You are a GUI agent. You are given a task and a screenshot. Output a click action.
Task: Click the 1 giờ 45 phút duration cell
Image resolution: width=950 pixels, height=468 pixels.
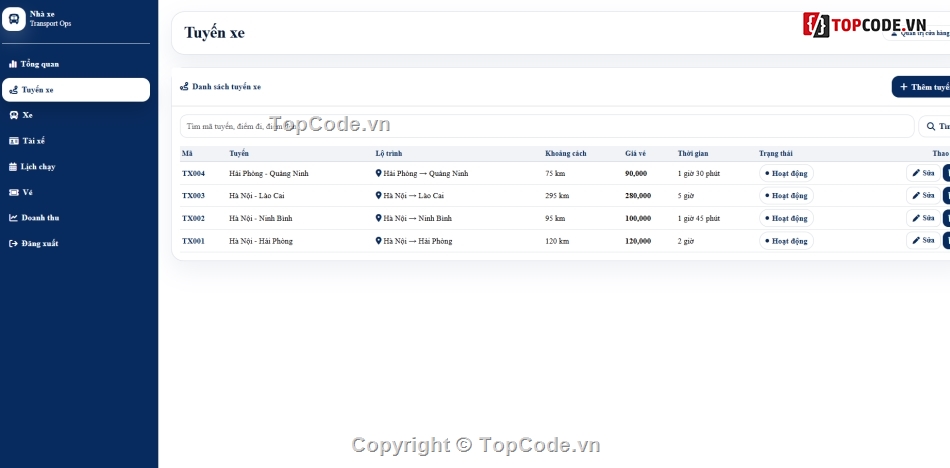tap(699, 218)
